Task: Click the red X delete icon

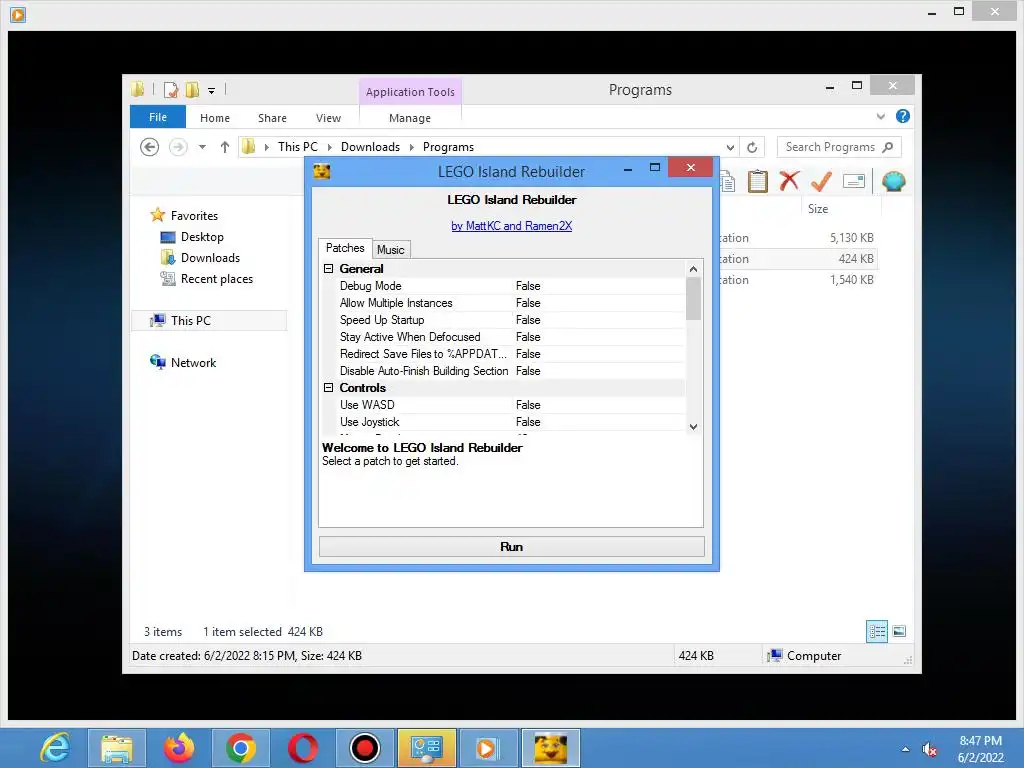Action: (790, 181)
